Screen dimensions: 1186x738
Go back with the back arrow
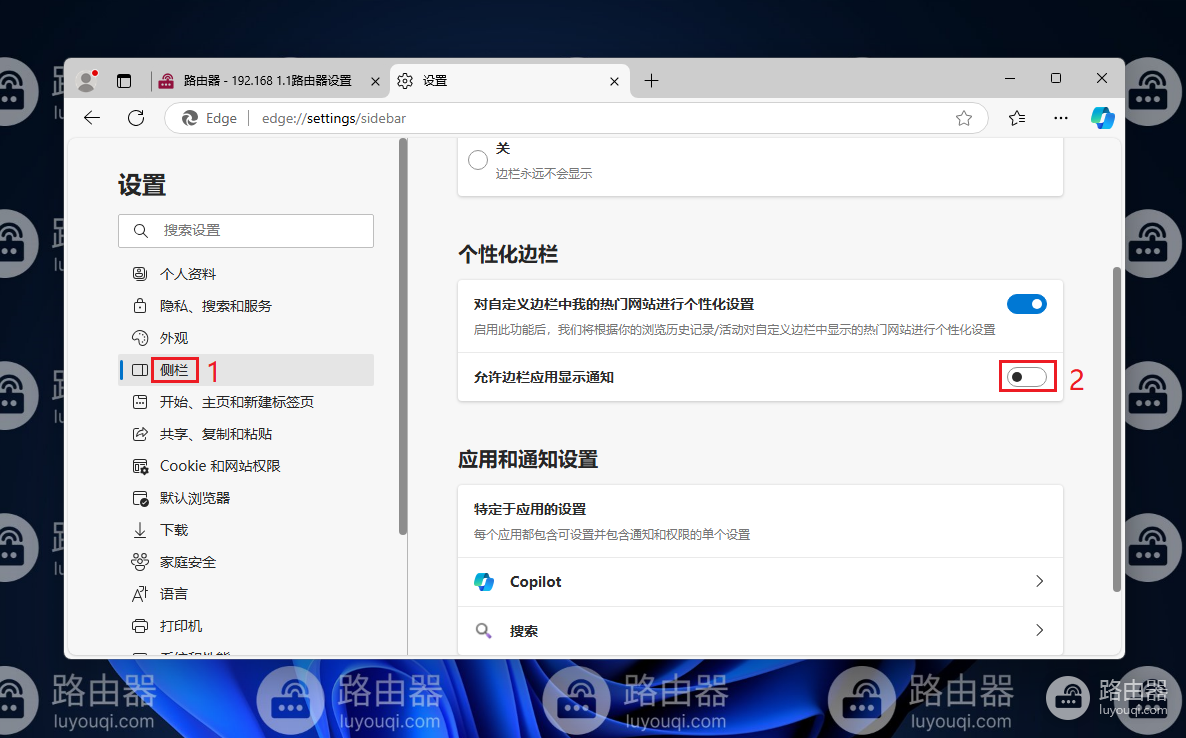click(x=92, y=118)
